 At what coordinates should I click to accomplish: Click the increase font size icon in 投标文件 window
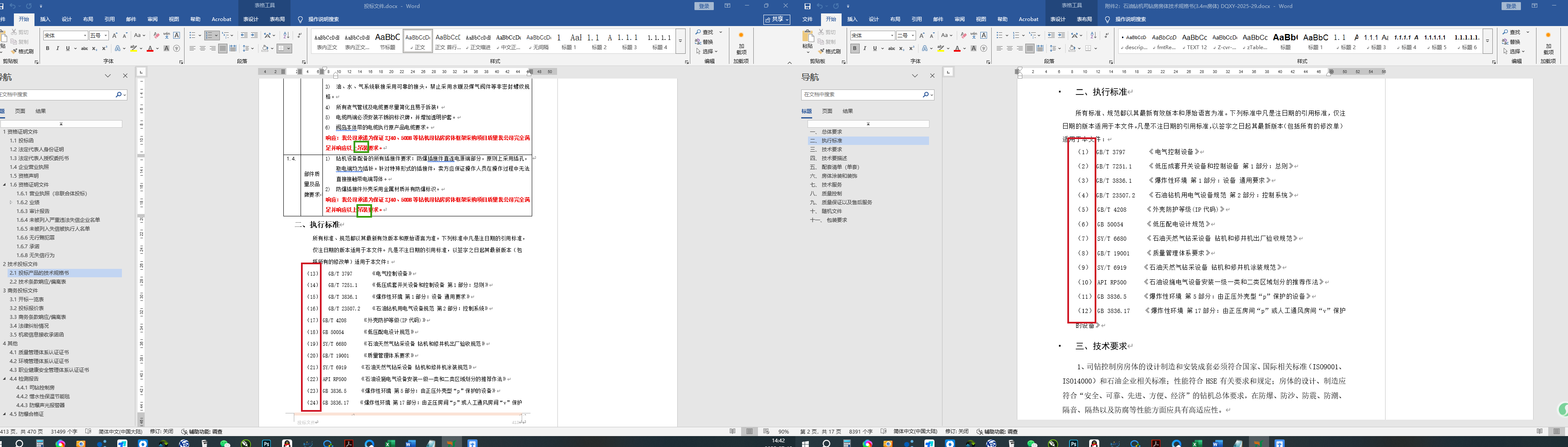114,35
